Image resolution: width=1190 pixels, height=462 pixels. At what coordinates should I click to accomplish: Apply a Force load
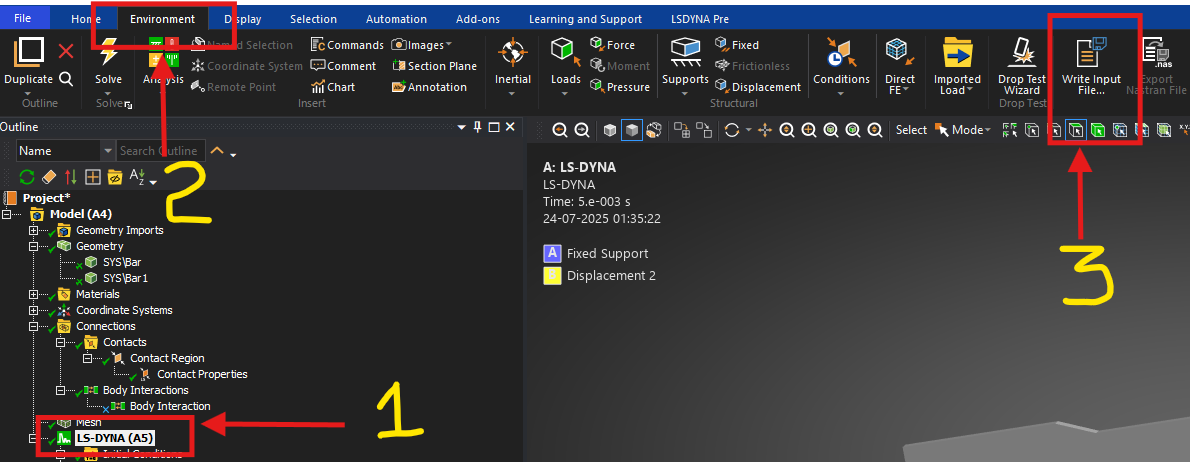click(x=612, y=45)
